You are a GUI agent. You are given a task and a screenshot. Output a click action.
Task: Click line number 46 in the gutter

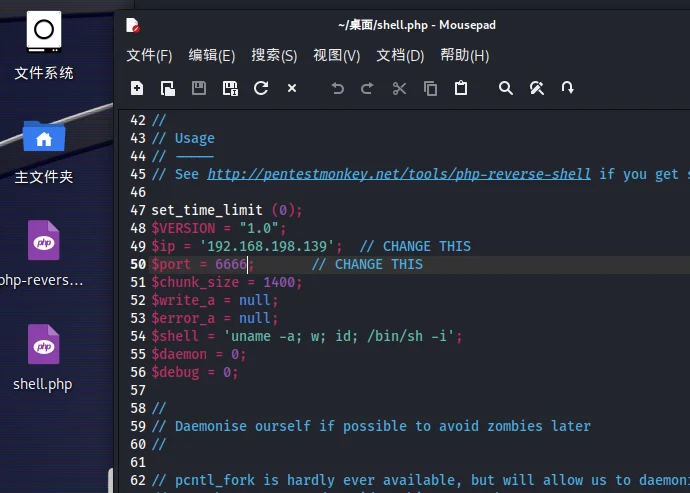pyautogui.click(x=138, y=192)
